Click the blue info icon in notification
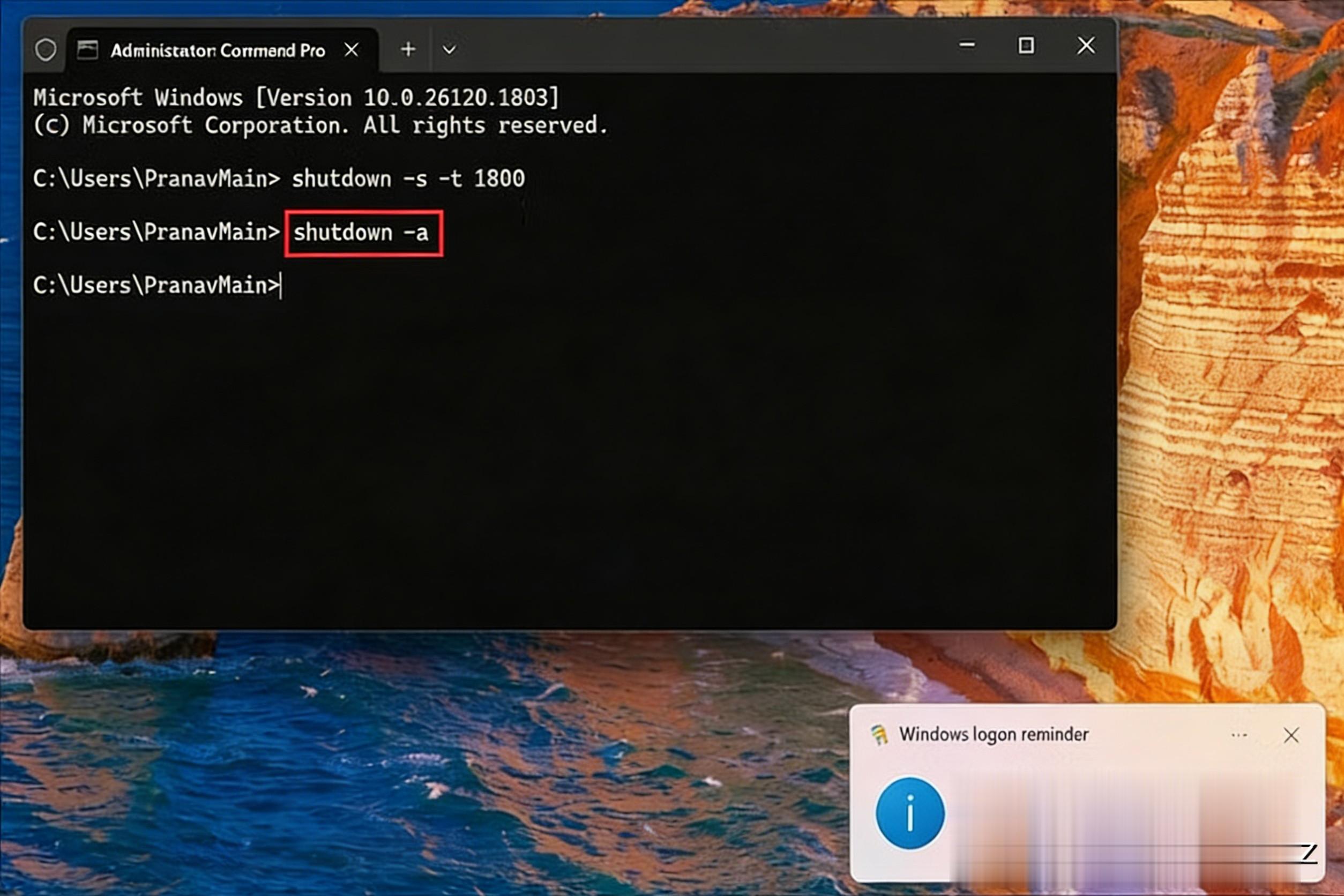Viewport: 1344px width, 896px height. pos(910,812)
